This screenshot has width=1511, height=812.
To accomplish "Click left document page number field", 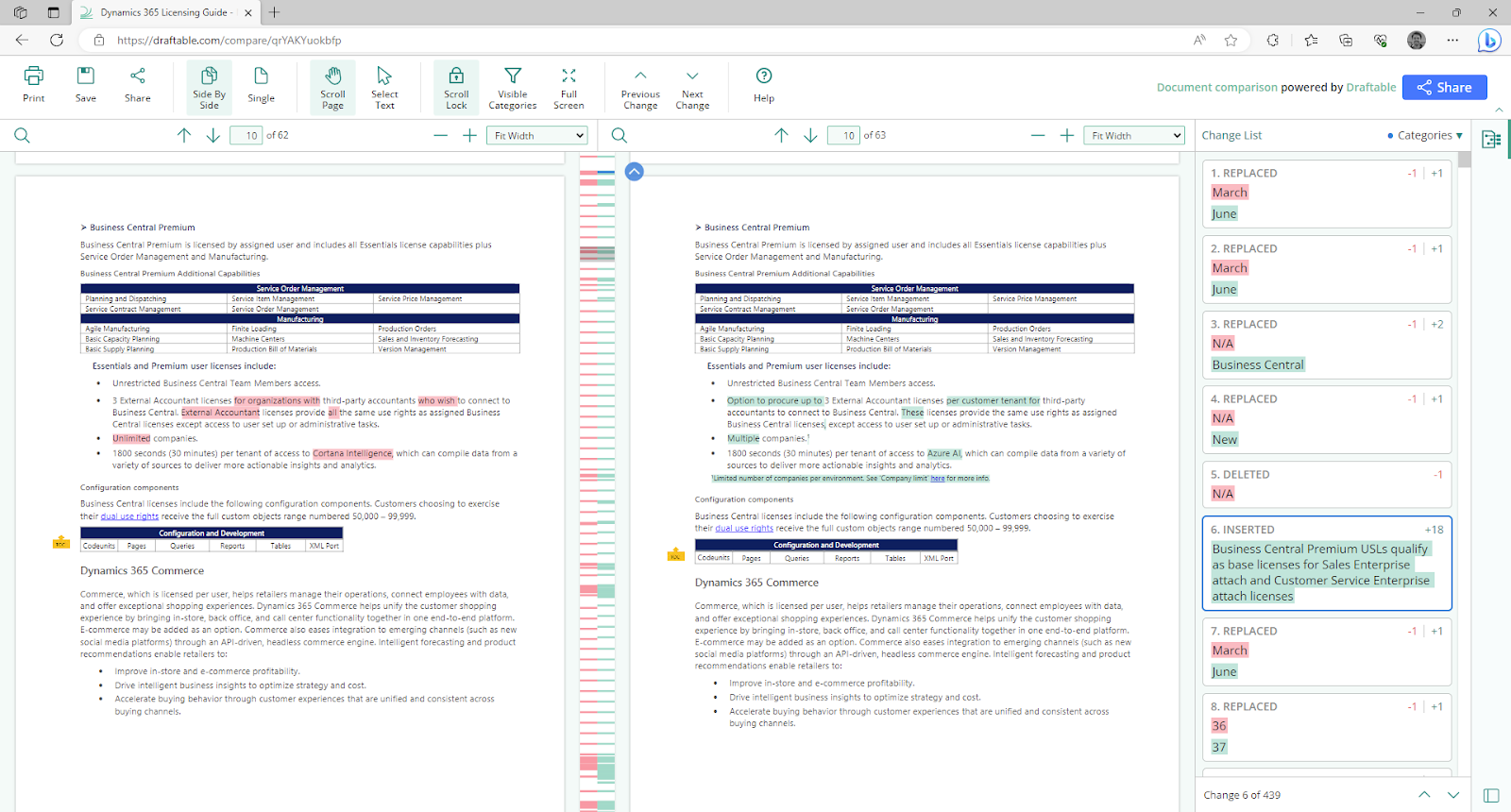I will pyautogui.click(x=246, y=136).
